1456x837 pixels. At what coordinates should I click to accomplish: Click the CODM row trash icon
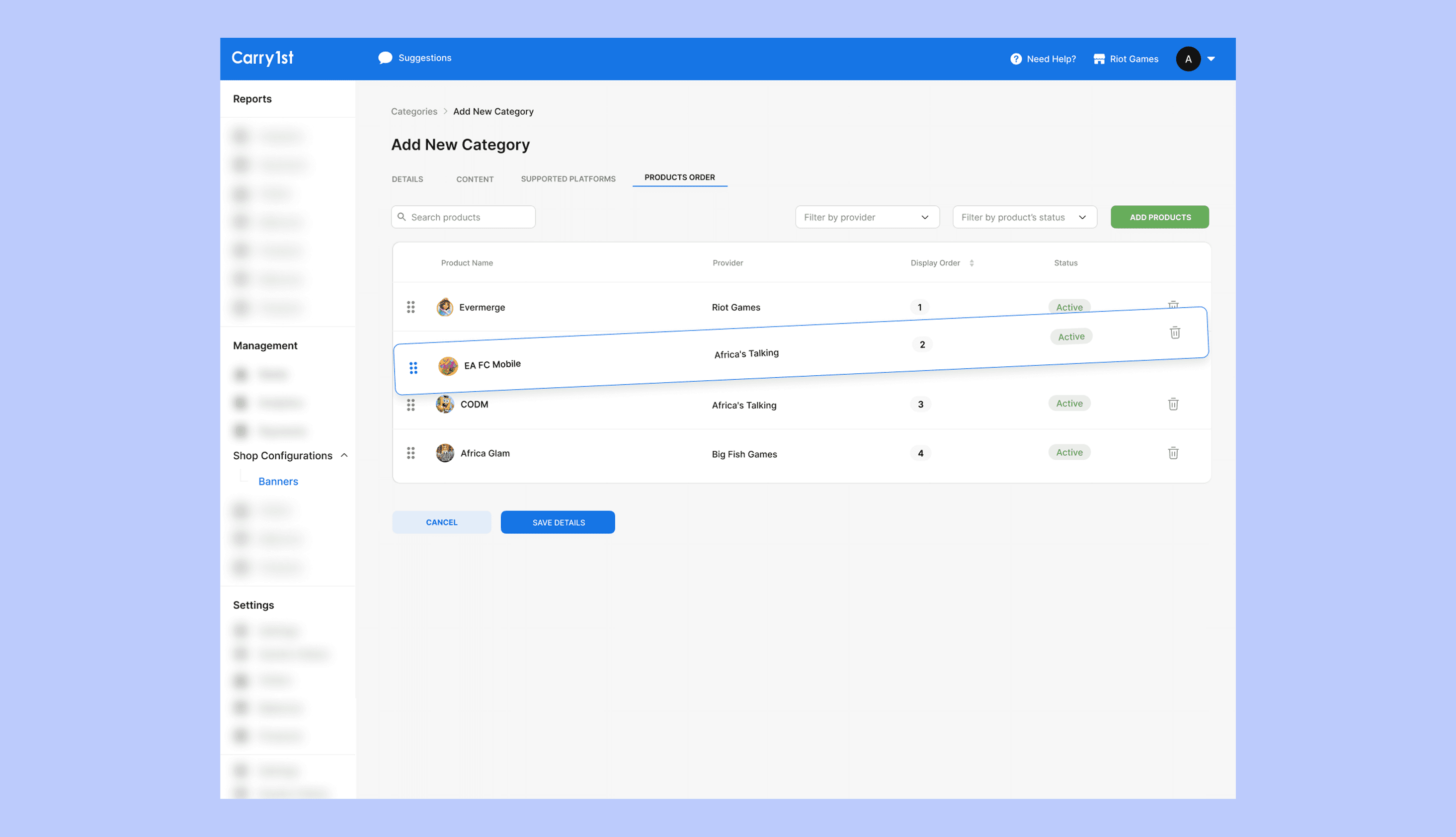tap(1173, 404)
